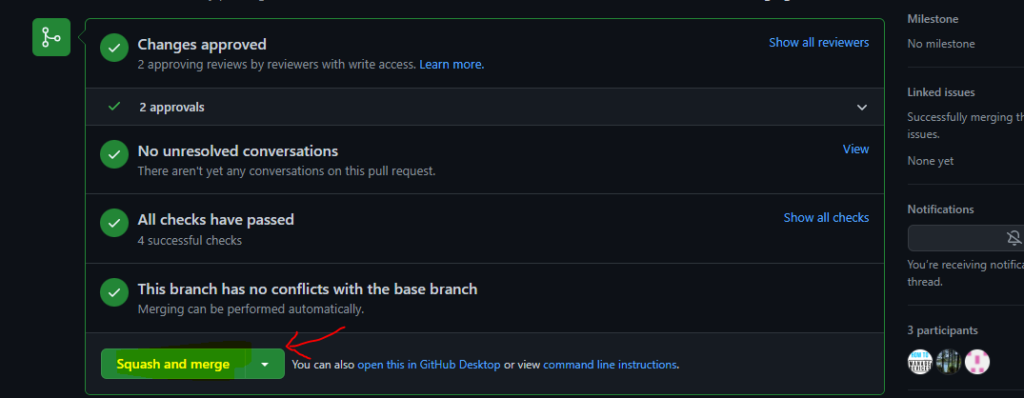Viewport: 1024px width, 398px height.
Task: Open the third participant avatar
Action: click(978, 361)
